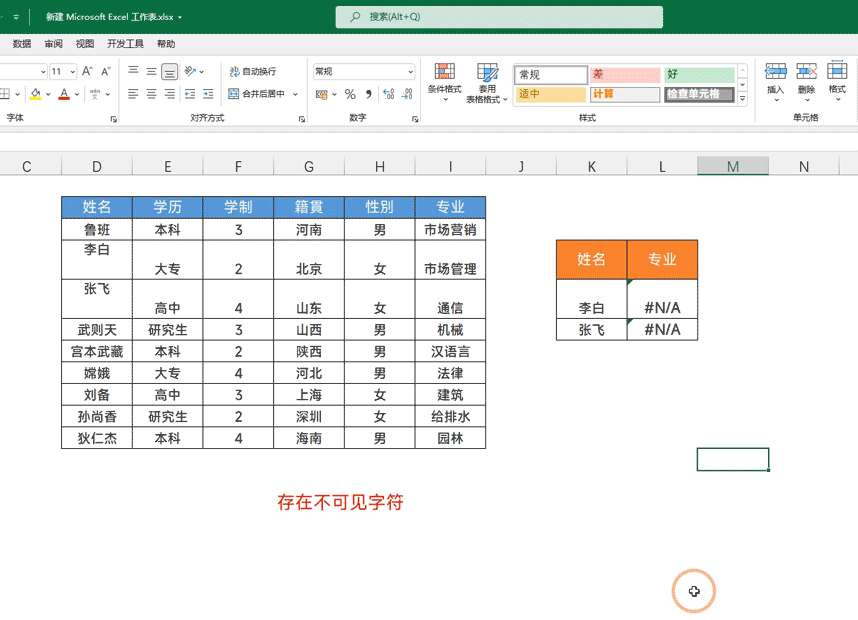The height and width of the screenshot is (620, 858).
Task: Click the red font color icon
Action: pyautogui.click(x=64, y=94)
